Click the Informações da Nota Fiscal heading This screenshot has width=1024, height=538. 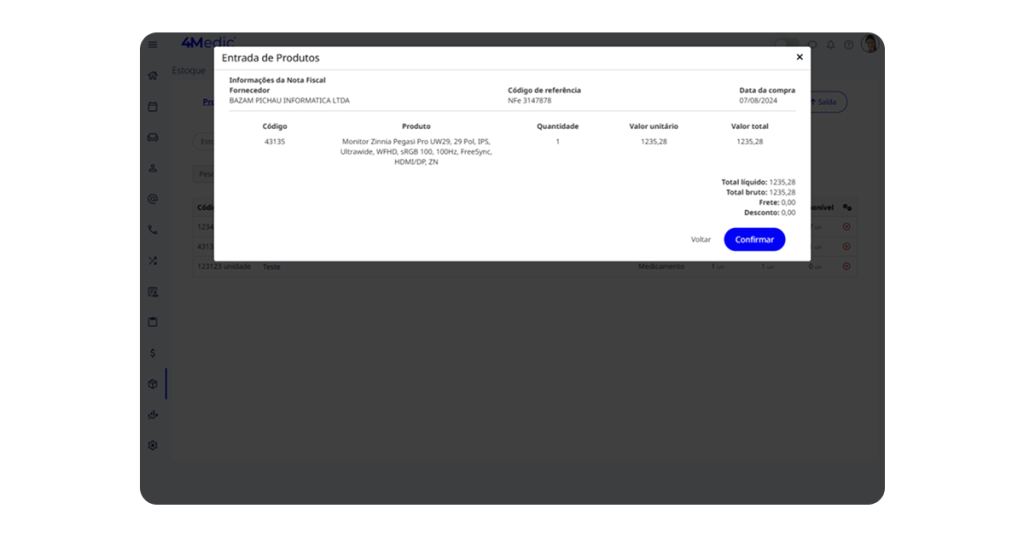277,80
